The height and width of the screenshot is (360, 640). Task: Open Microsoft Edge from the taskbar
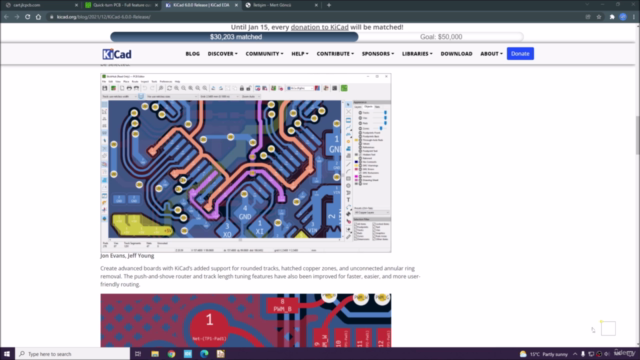204,354
